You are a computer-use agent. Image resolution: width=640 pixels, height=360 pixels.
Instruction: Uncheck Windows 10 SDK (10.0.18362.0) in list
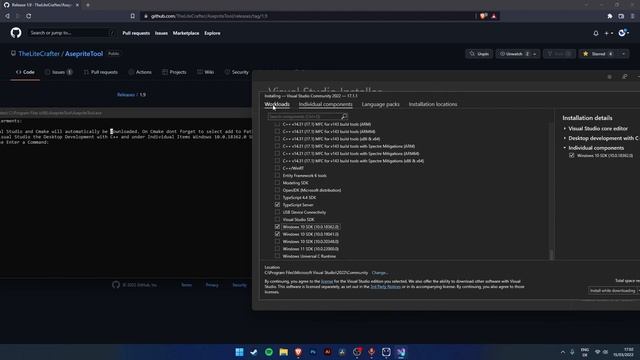point(277,227)
